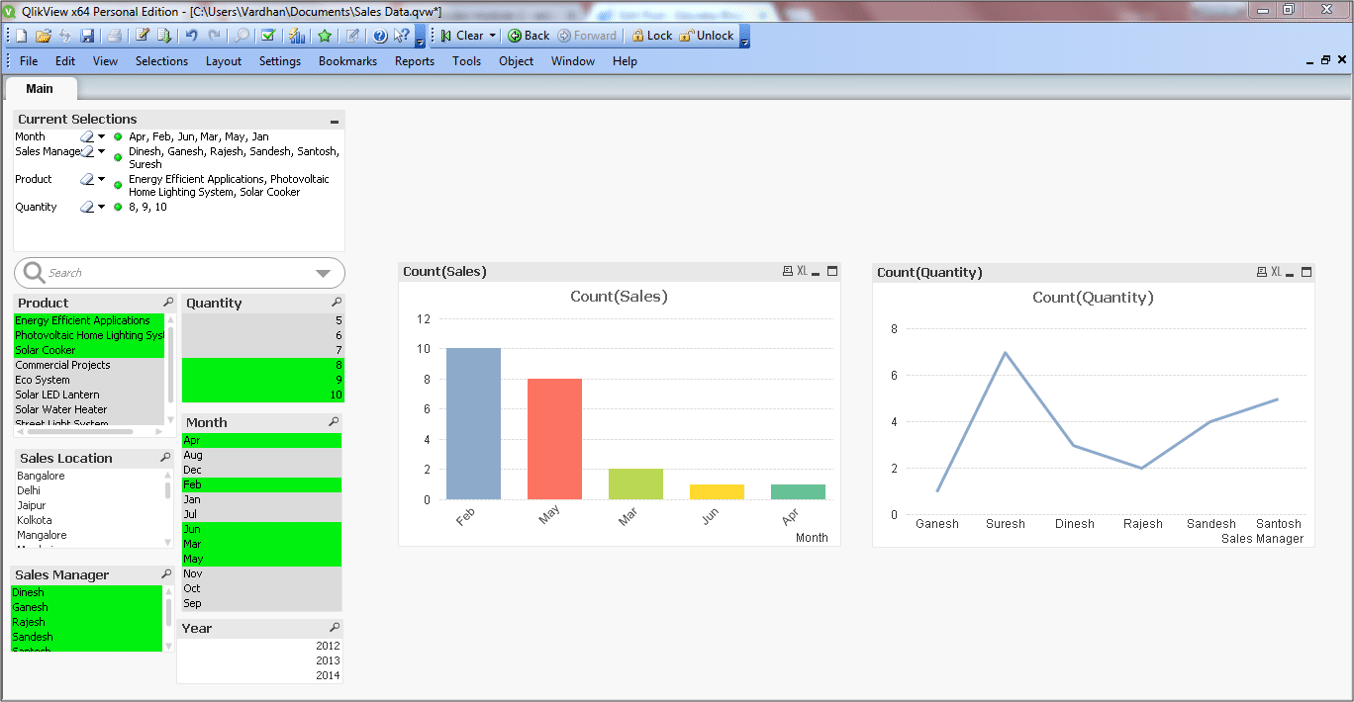Click the Undo layout change icon

click(x=191, y=36)
